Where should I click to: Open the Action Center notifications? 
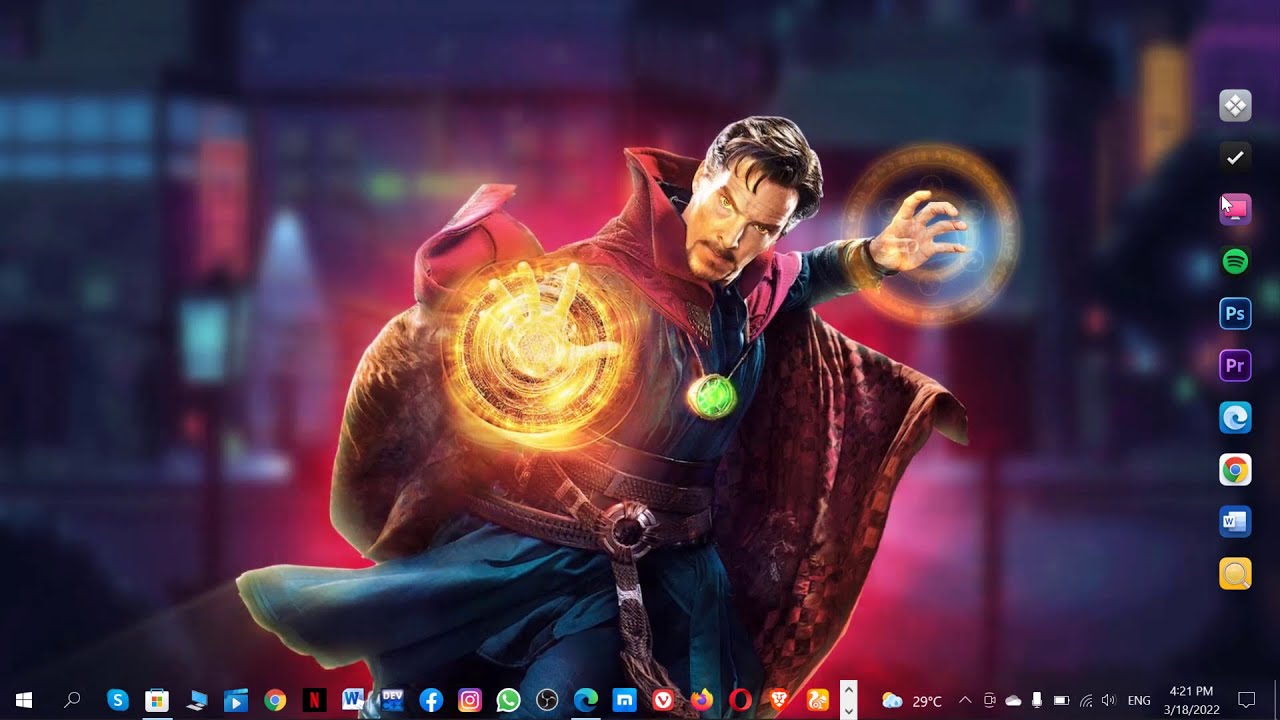pyautogui.click(x=1247, y=700)
